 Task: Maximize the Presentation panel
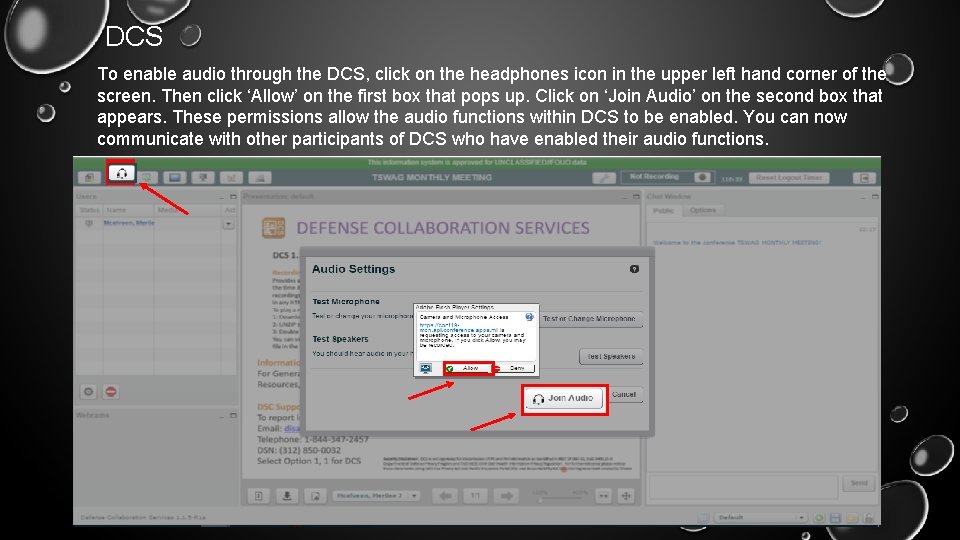(636, 197)
